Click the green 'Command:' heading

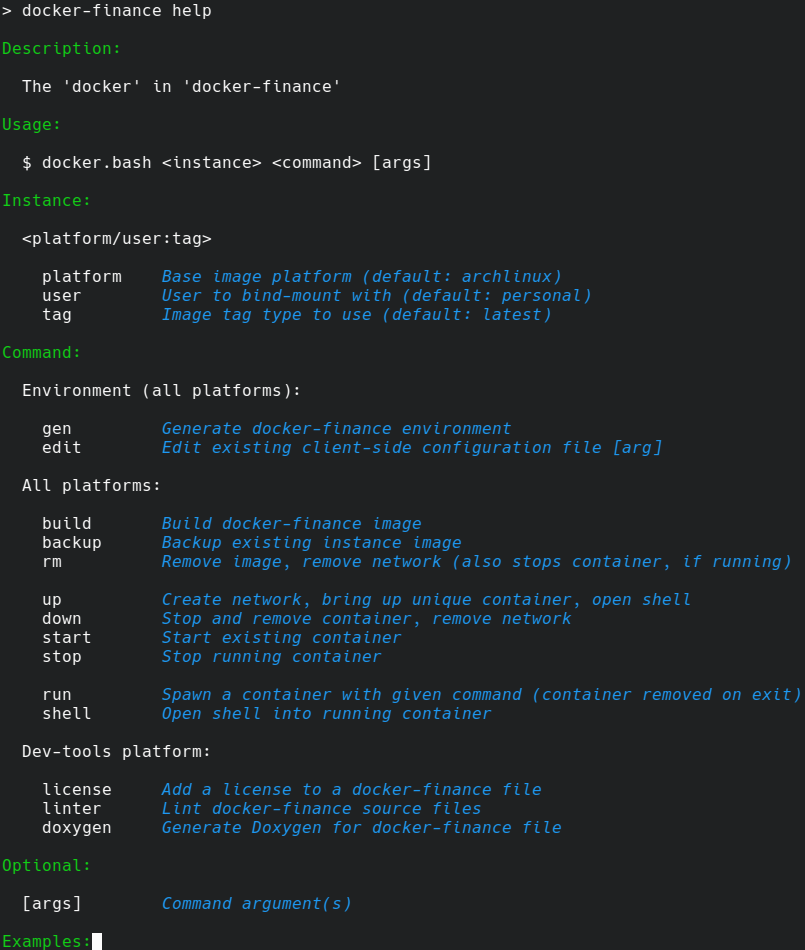pyautogui.click(x=41, y=352)
